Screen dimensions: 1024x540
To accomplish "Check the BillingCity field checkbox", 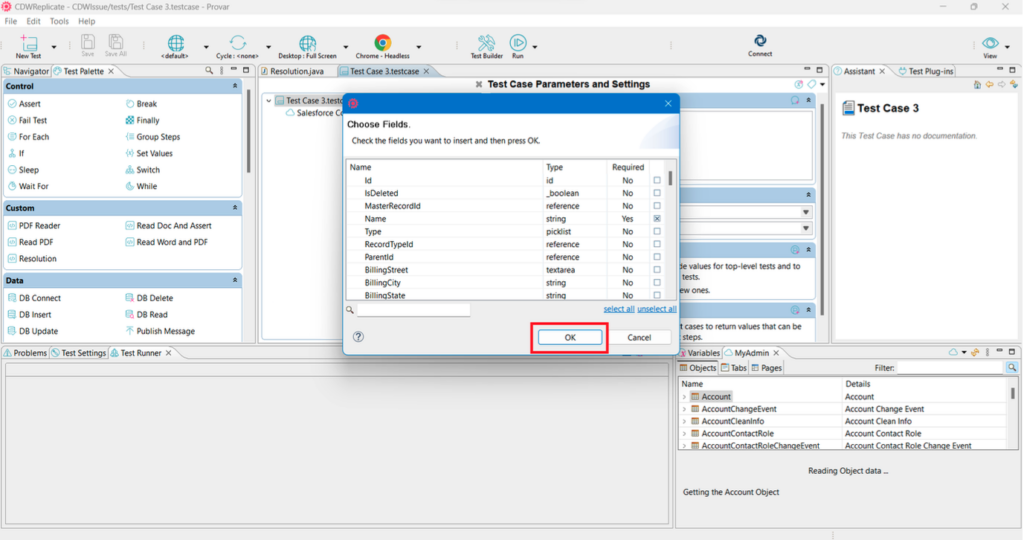I will pos(657,283).
